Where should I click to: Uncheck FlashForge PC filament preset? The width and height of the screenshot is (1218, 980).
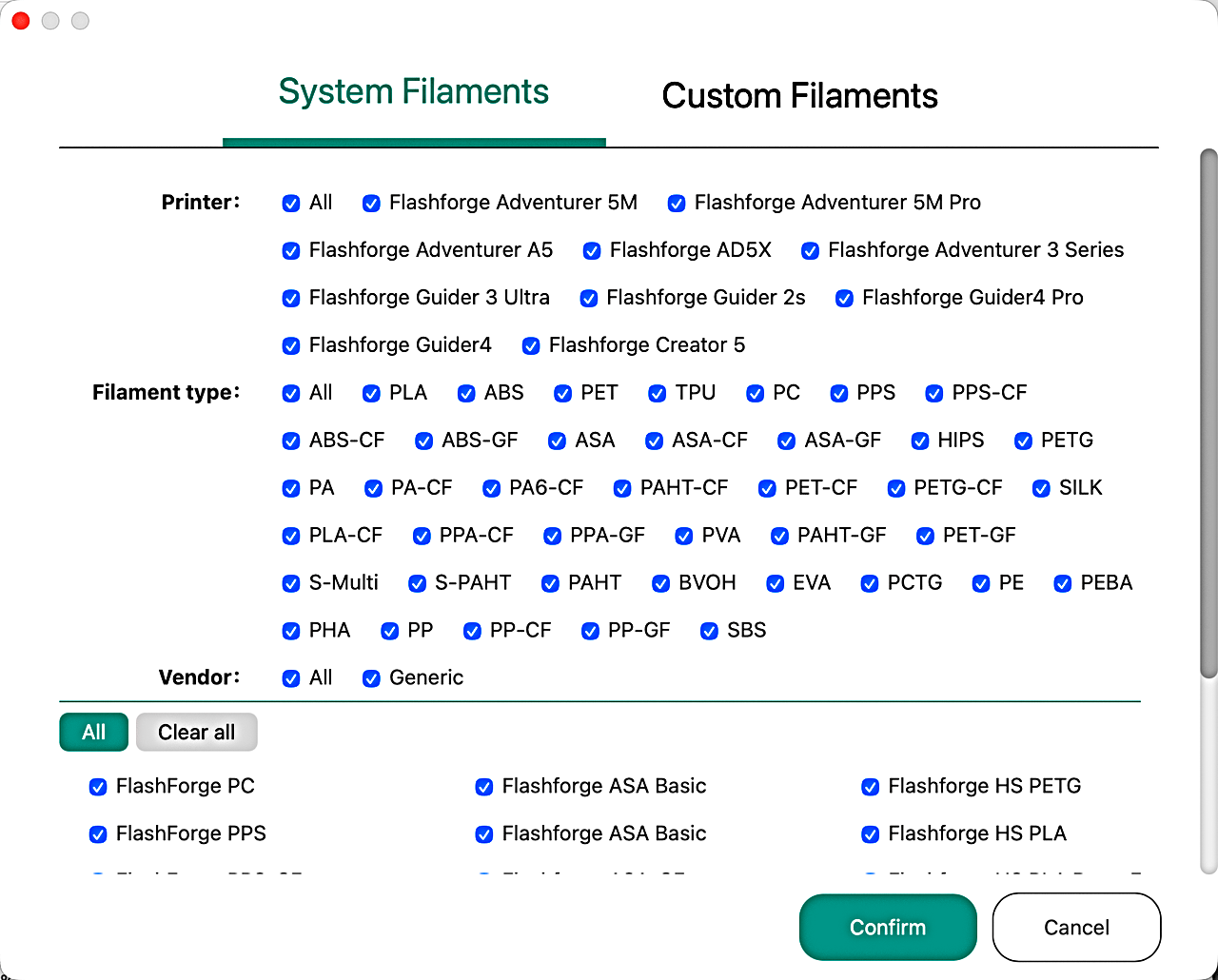(98, 787)
